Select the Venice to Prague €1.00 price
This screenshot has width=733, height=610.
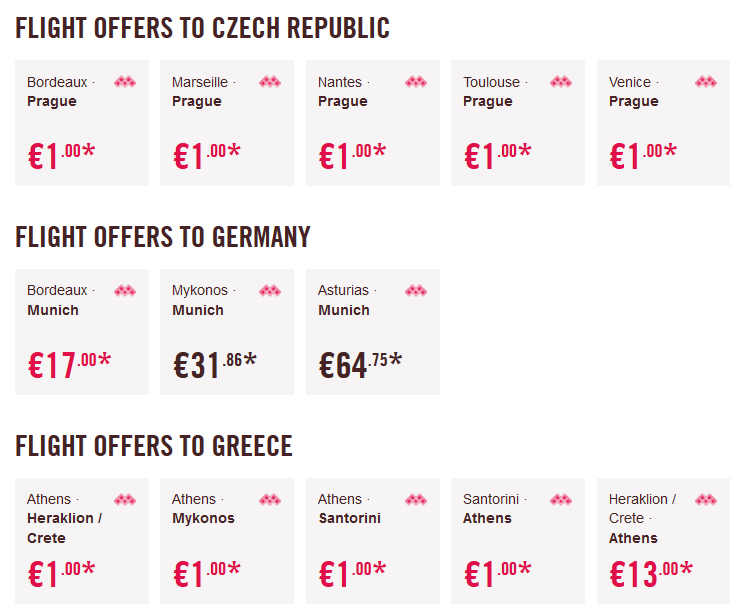point(643,156)
